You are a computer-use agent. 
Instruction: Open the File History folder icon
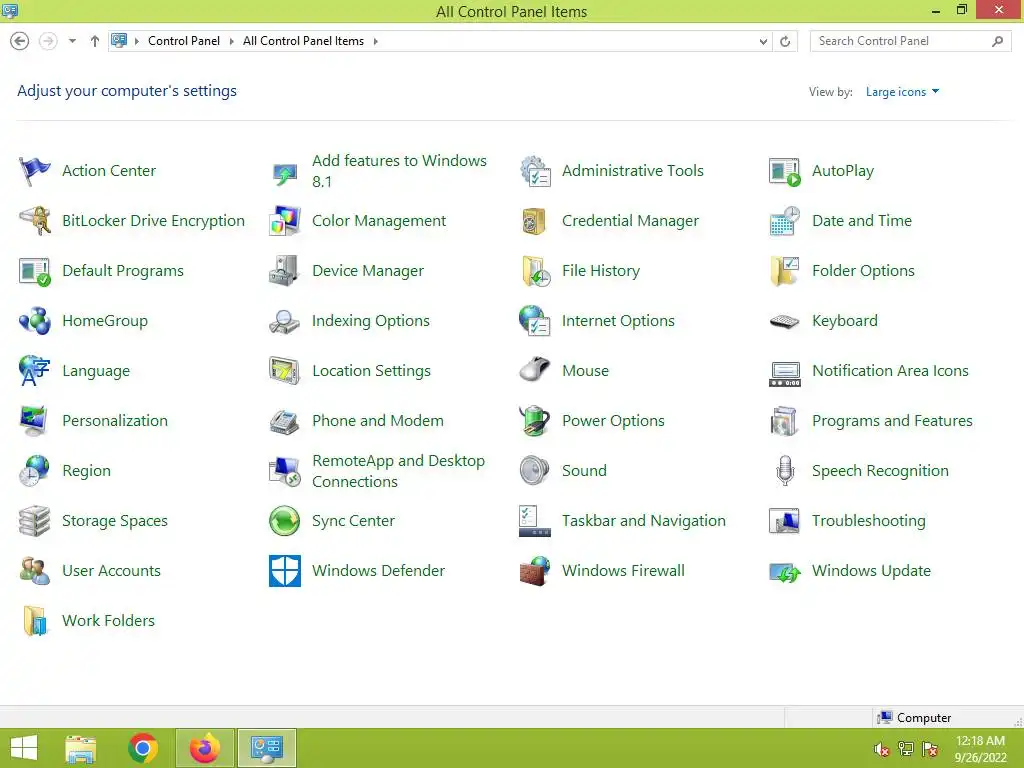[535, 271]
